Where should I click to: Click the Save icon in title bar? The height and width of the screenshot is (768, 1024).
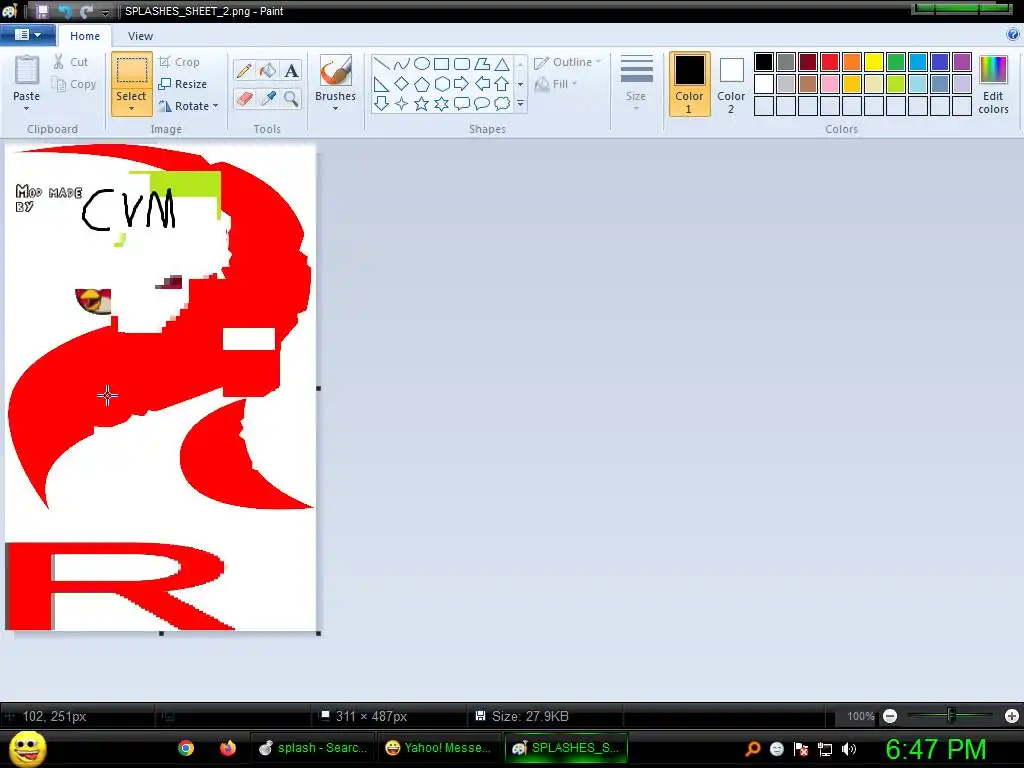(42, 11)
